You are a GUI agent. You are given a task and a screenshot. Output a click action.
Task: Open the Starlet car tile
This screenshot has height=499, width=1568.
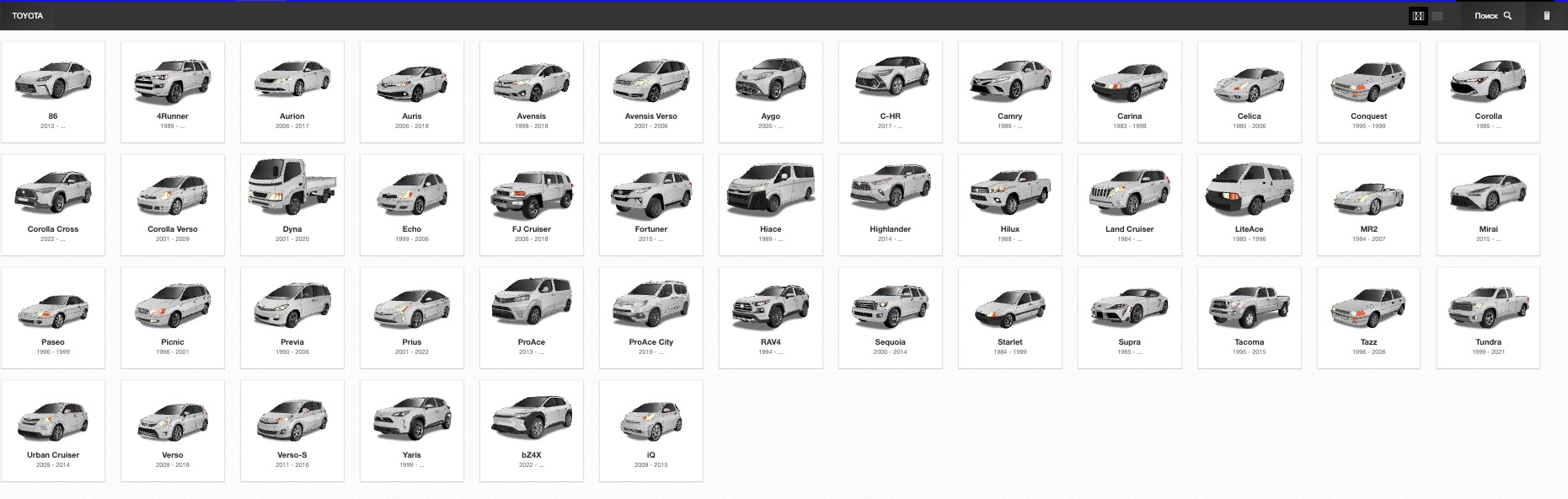(x=1010, y=318)
